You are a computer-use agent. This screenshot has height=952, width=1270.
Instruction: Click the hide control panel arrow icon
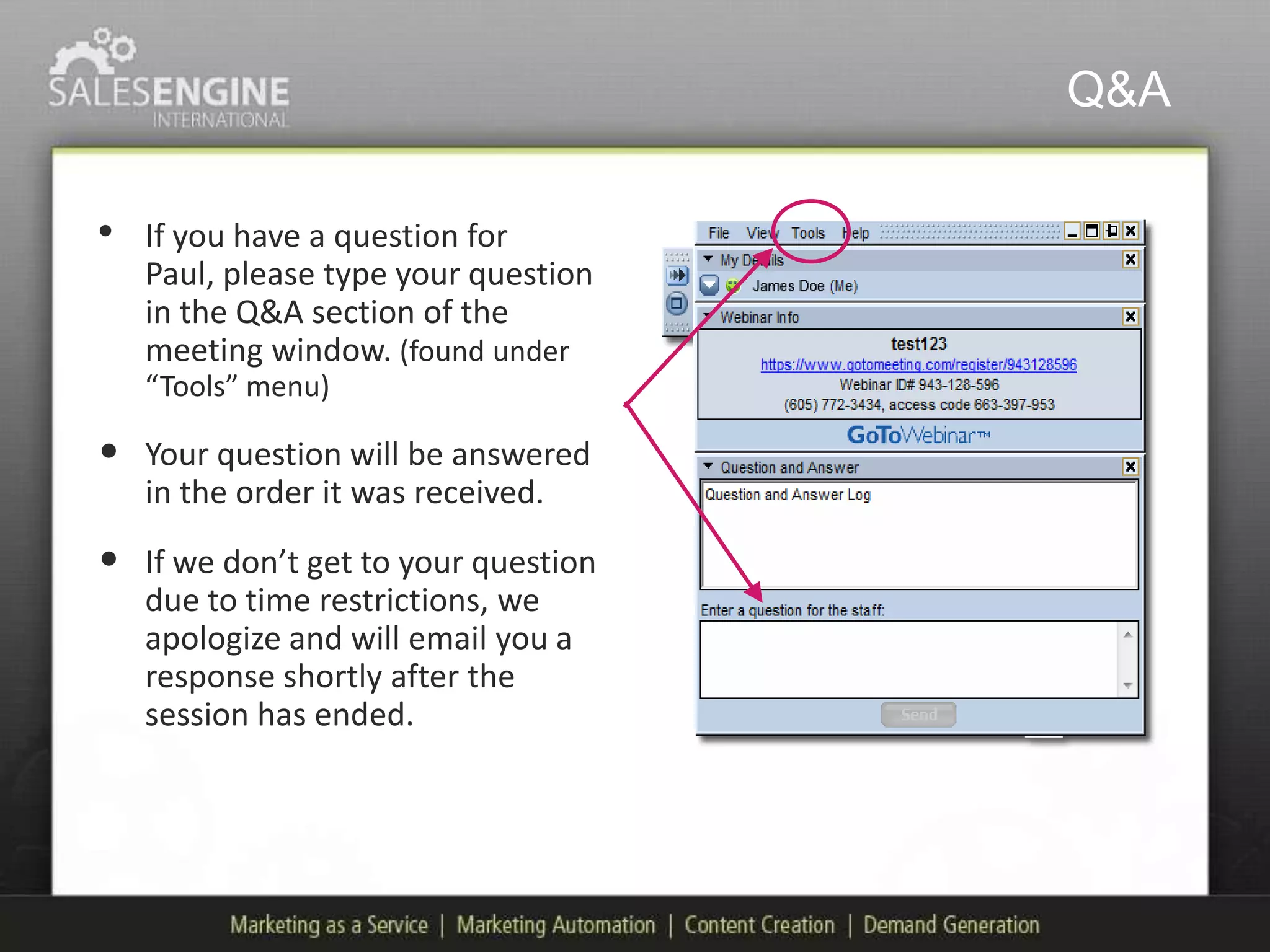click(677, 275)
